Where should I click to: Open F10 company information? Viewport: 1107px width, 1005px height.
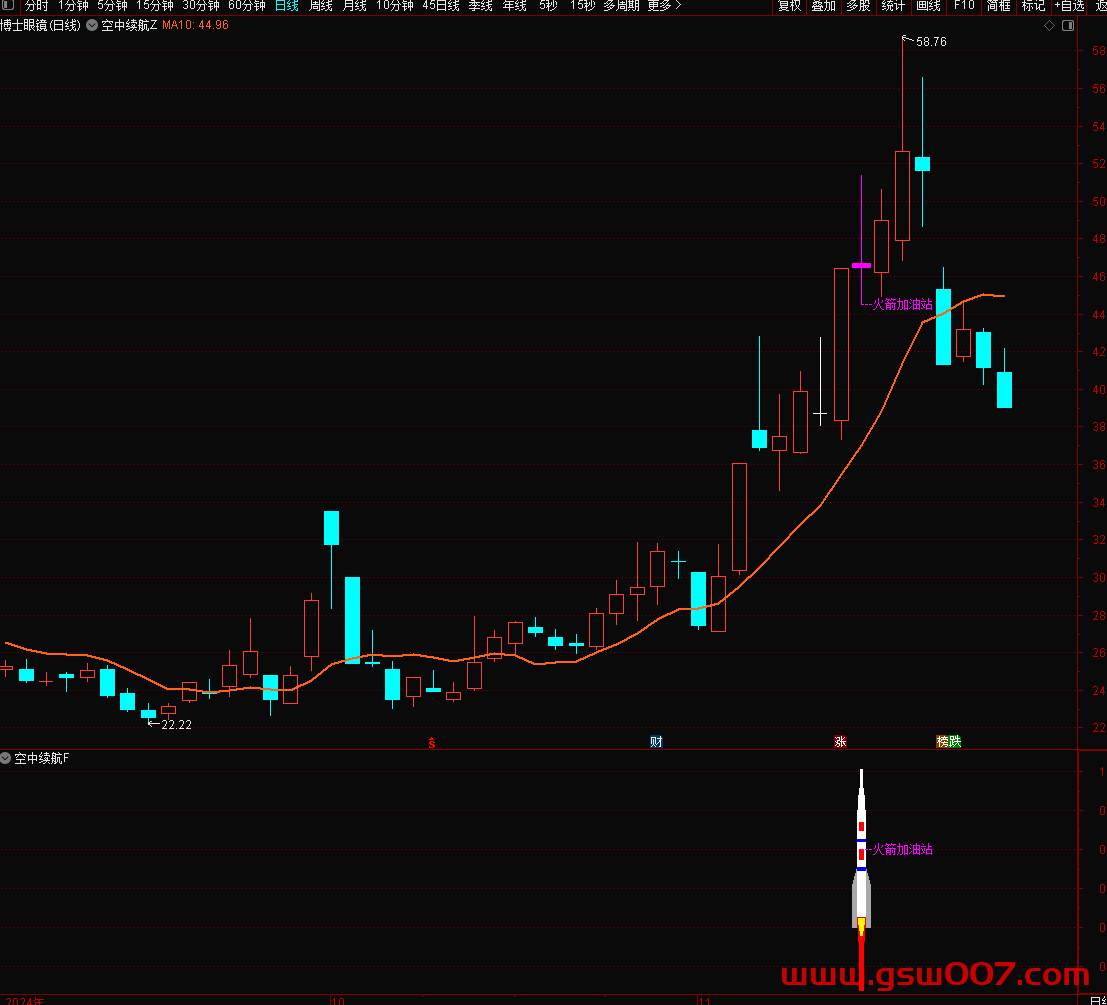click(x=964, y=6)
